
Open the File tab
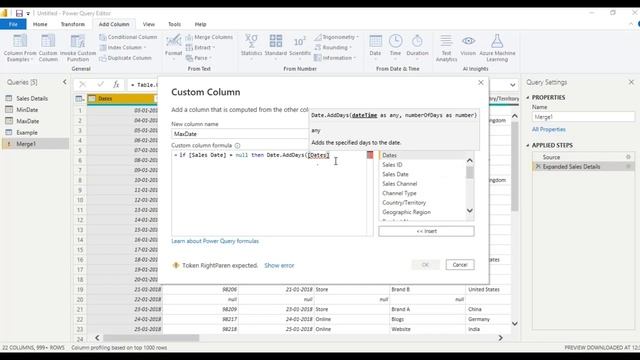(x=13, y=24)
